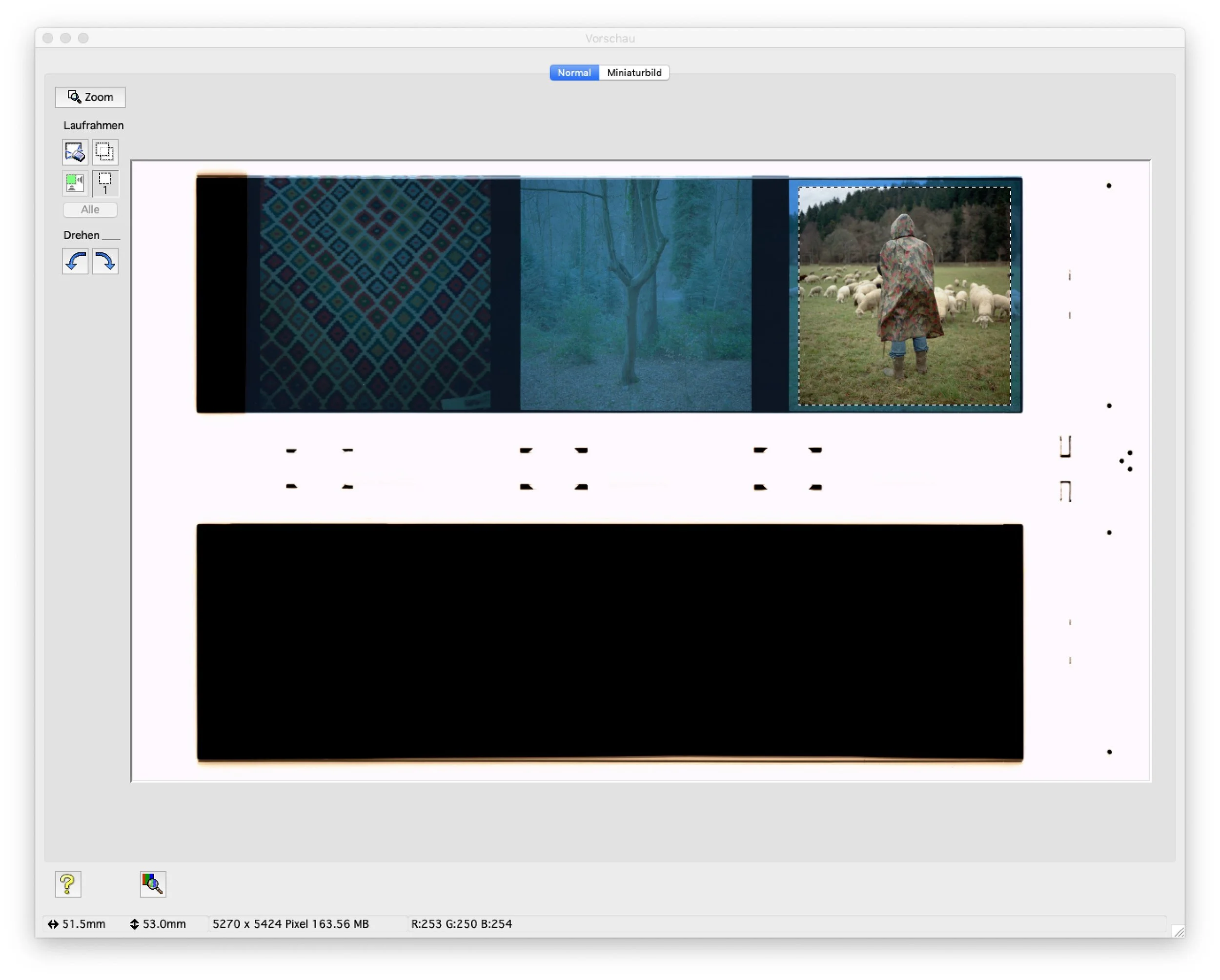This screenshot has width=1220, height=980.
Task: Click the Zoom button
Action: (90, 97)
